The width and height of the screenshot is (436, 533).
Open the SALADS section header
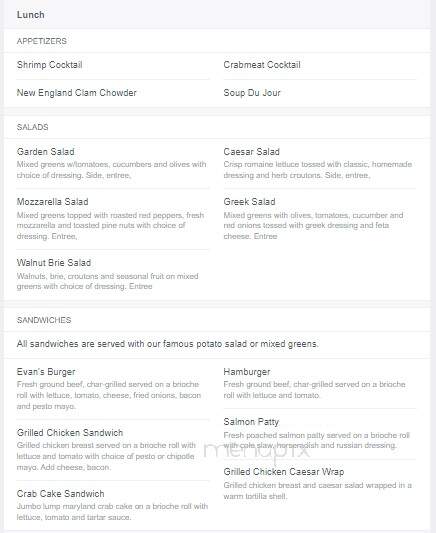click(x=33, y=127)
